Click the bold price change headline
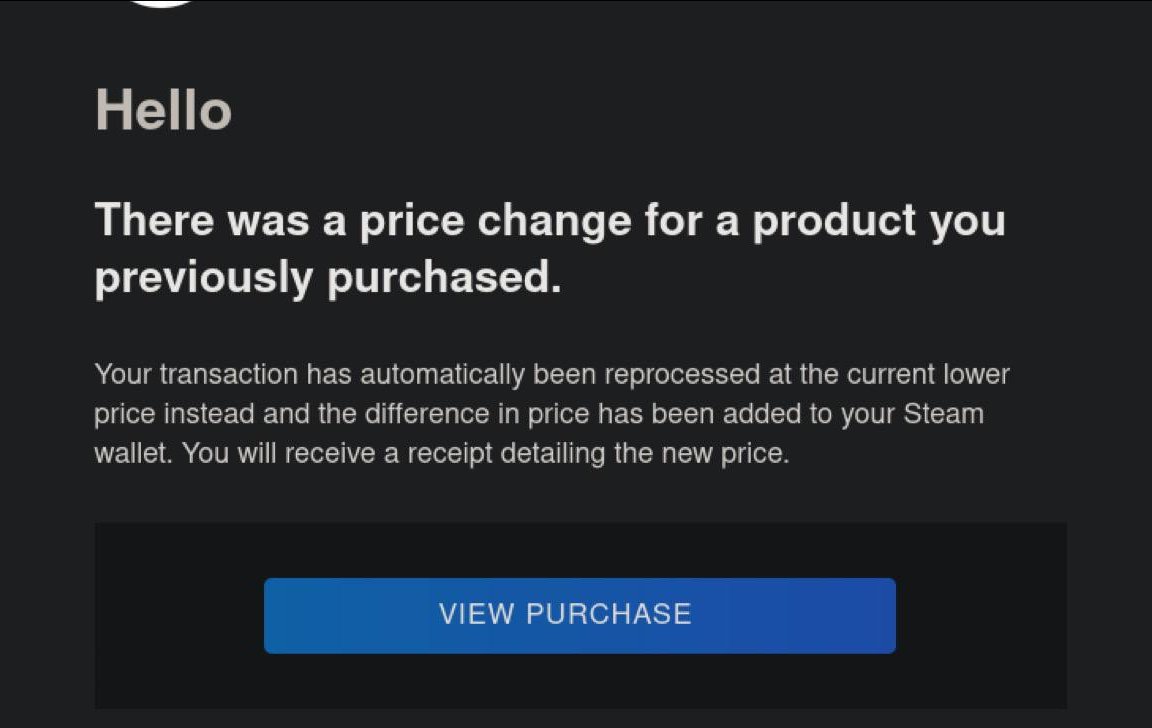 pyautogui.click(x=549, y=248)
